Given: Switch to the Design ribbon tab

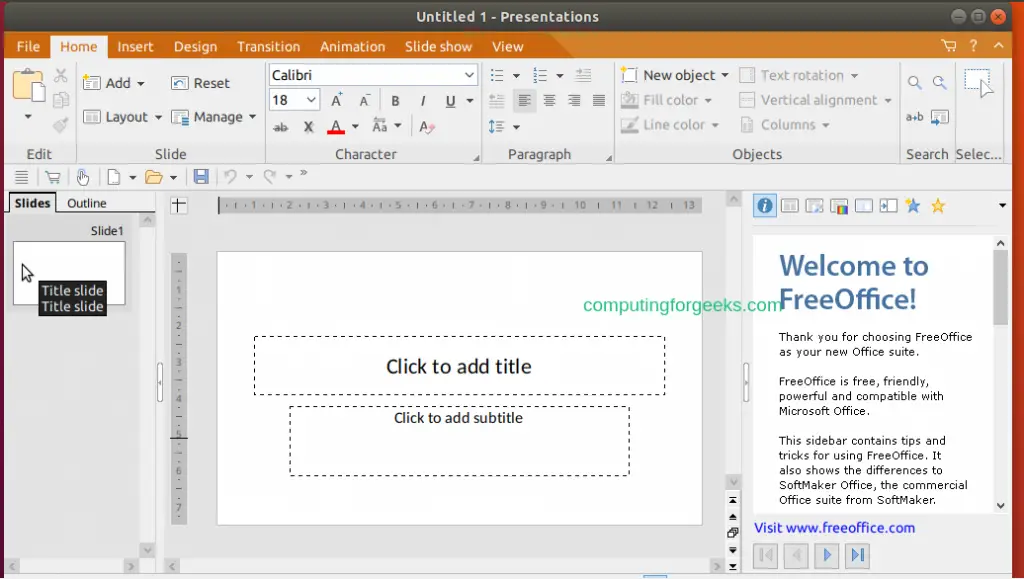Looking at the screenshot, I should pyautogui.click(x=195, y=46).
